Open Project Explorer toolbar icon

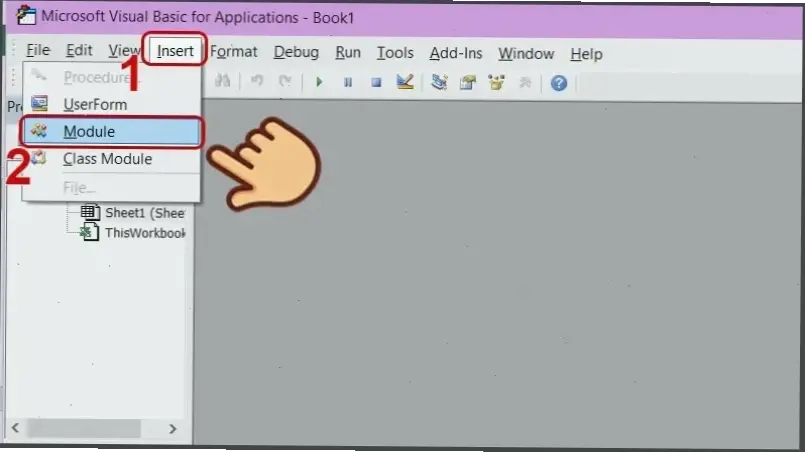439,82
